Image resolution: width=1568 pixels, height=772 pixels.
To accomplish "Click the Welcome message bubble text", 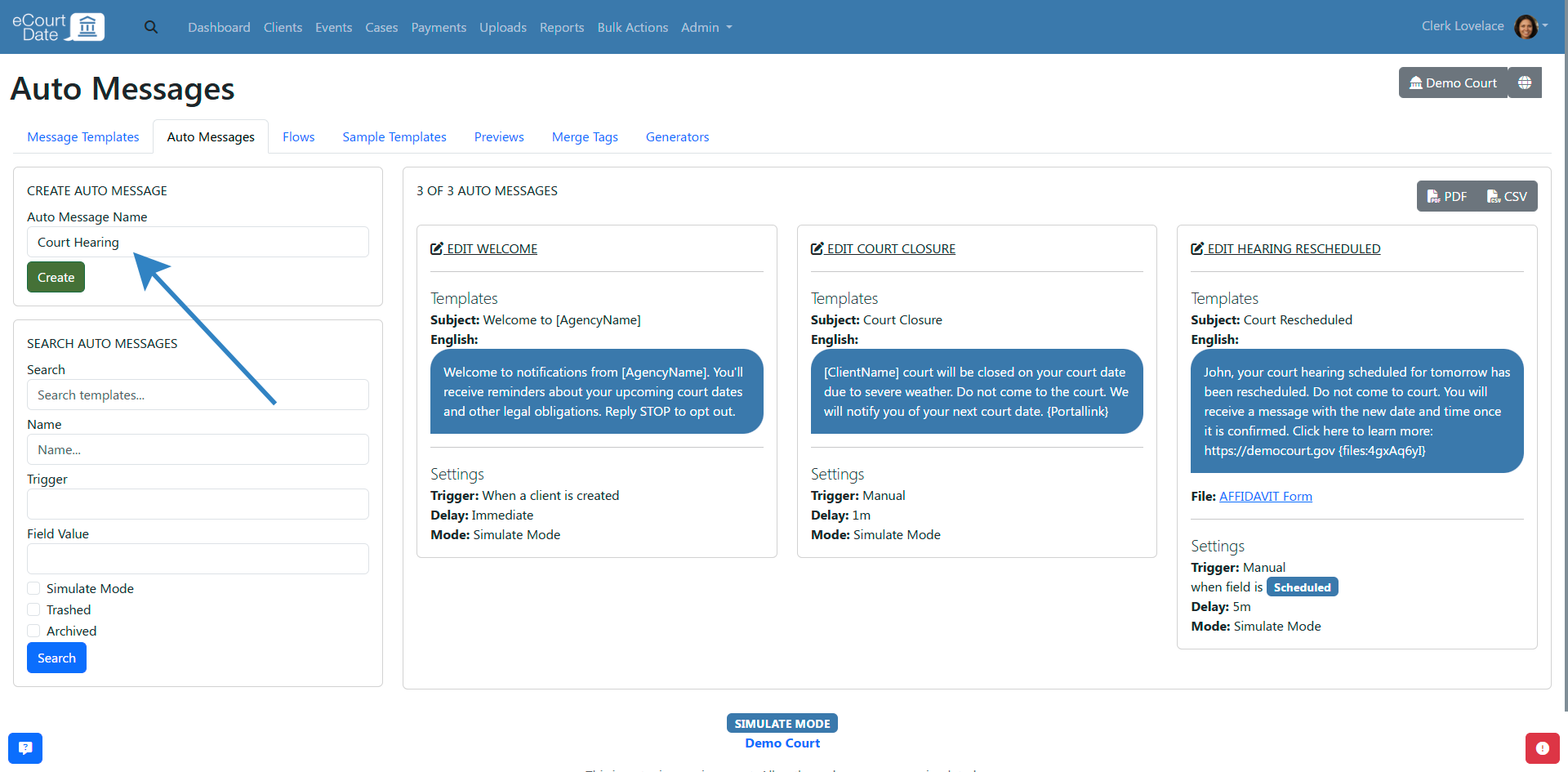I will pos(597,391).
